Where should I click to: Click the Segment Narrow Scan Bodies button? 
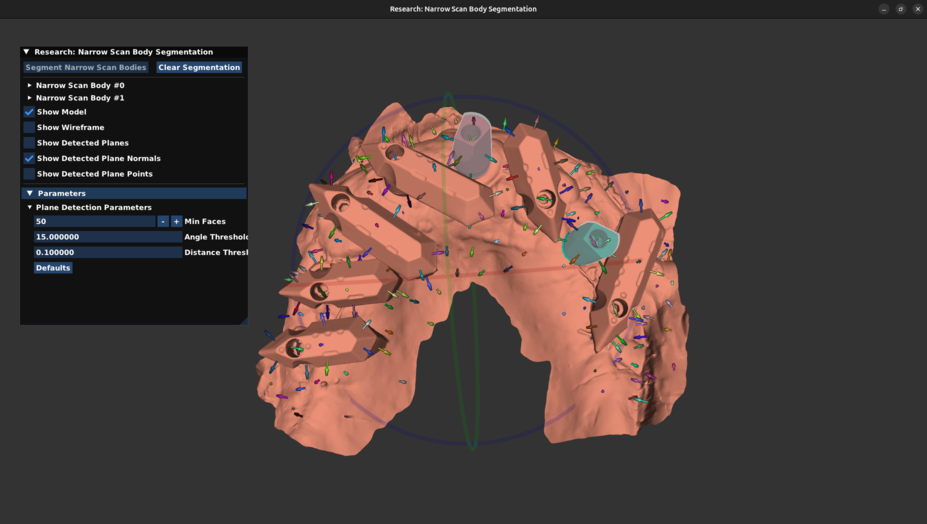[86, 68]
